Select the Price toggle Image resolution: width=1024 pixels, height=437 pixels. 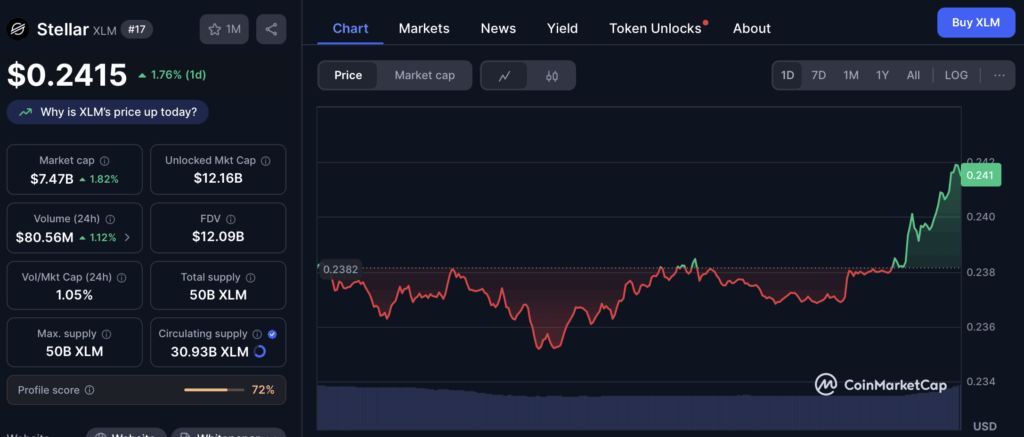[x=348, y=75]
